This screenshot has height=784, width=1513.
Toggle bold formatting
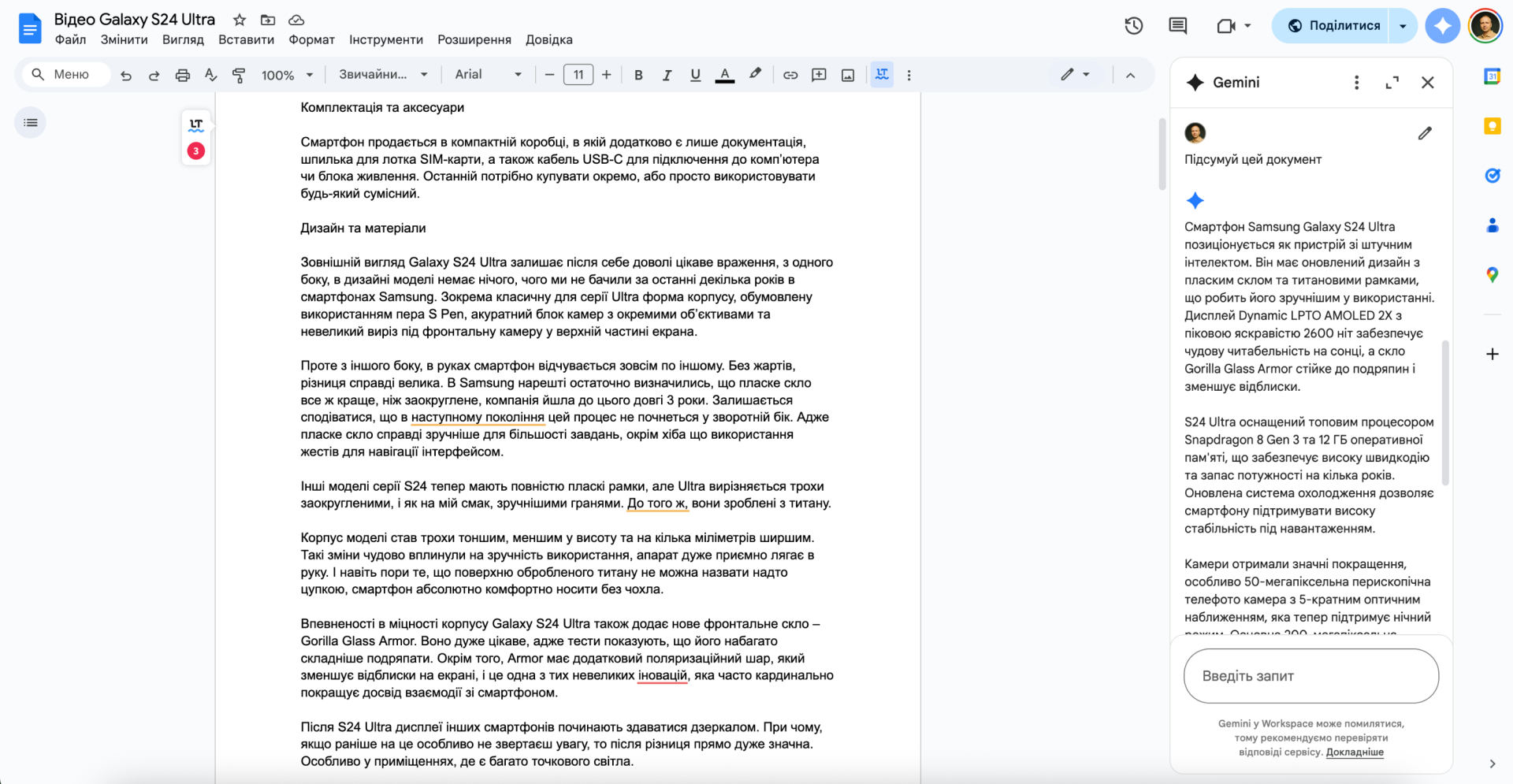coord(638,75)
